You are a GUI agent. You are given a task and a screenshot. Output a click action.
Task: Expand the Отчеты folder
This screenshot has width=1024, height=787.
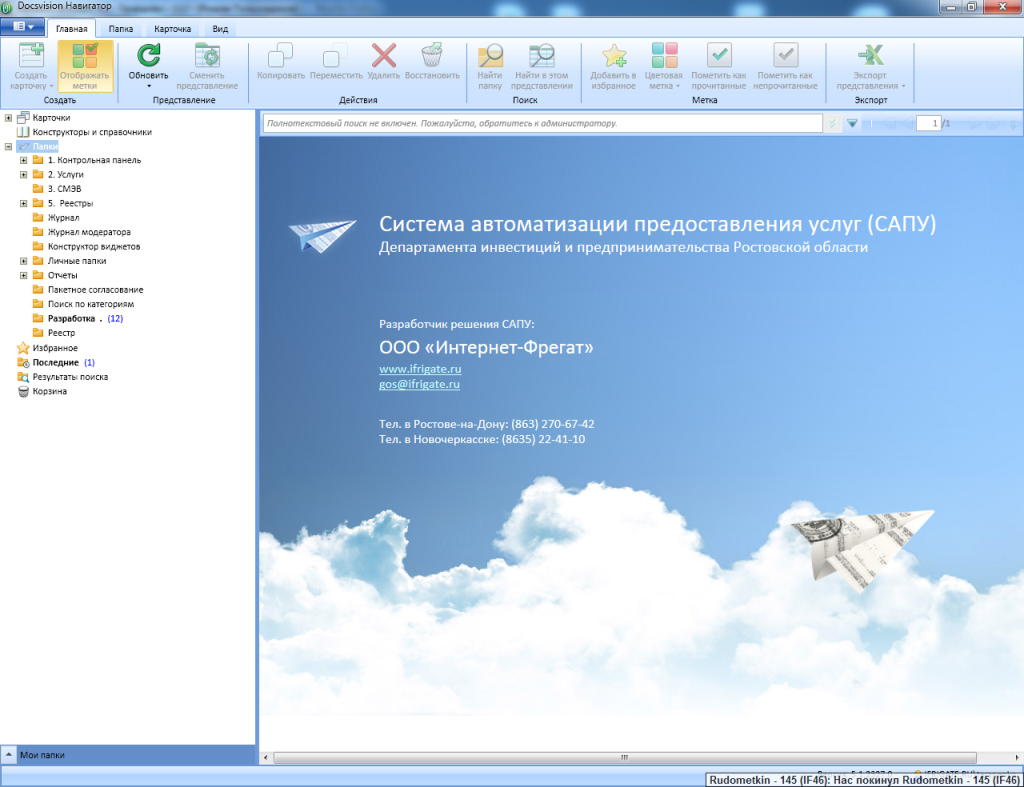23,275
